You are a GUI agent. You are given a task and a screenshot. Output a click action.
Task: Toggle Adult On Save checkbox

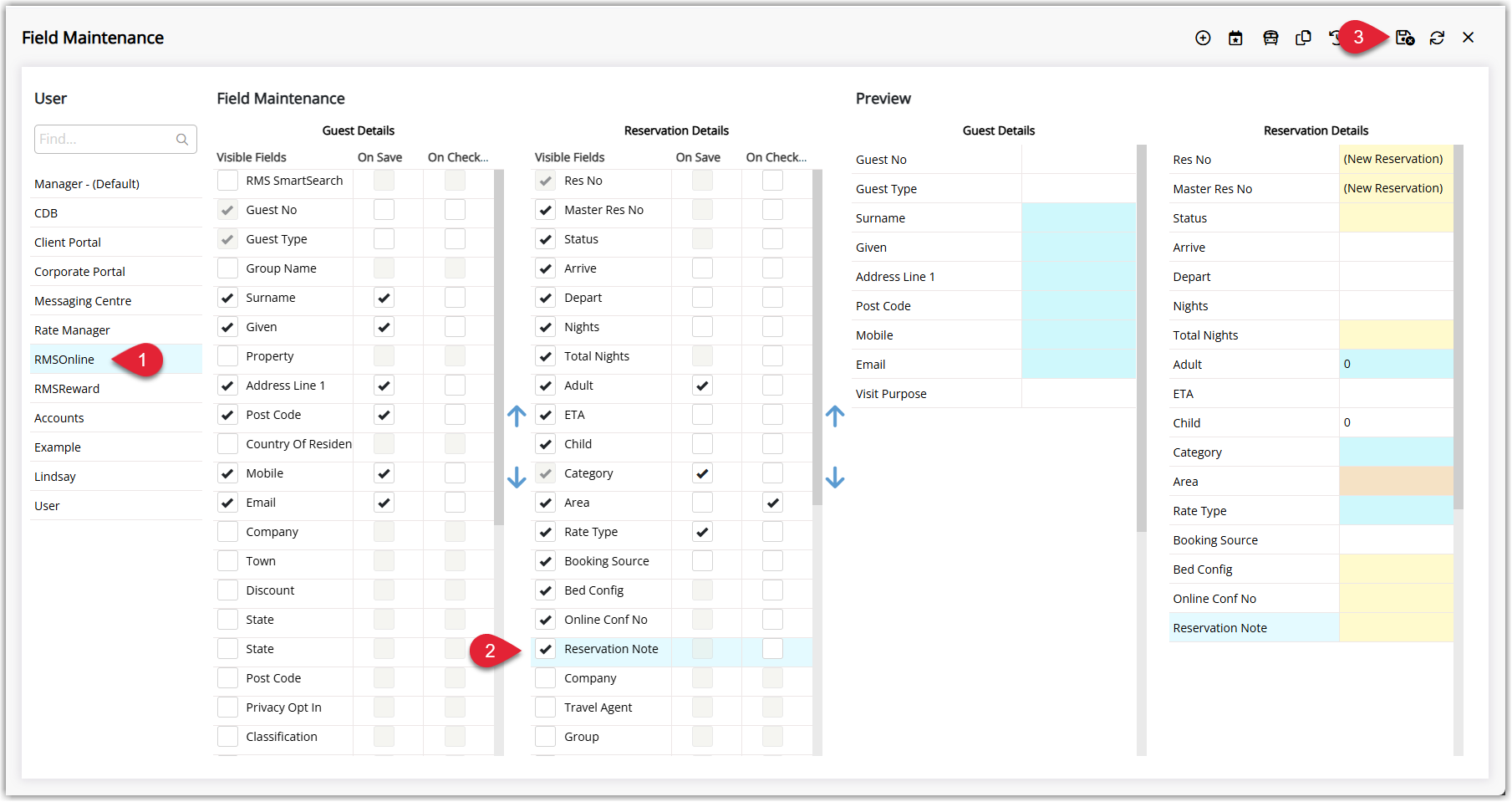[702, 386]
